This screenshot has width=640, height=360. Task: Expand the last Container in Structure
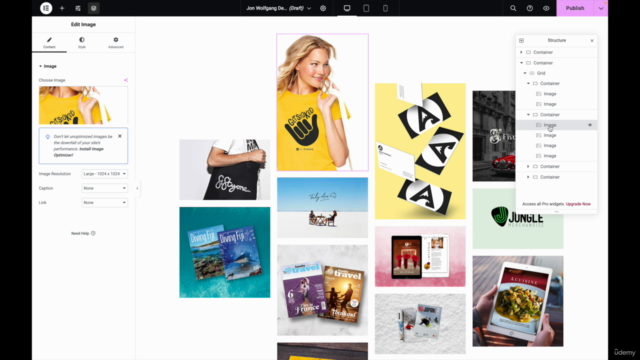coord(528,177)
